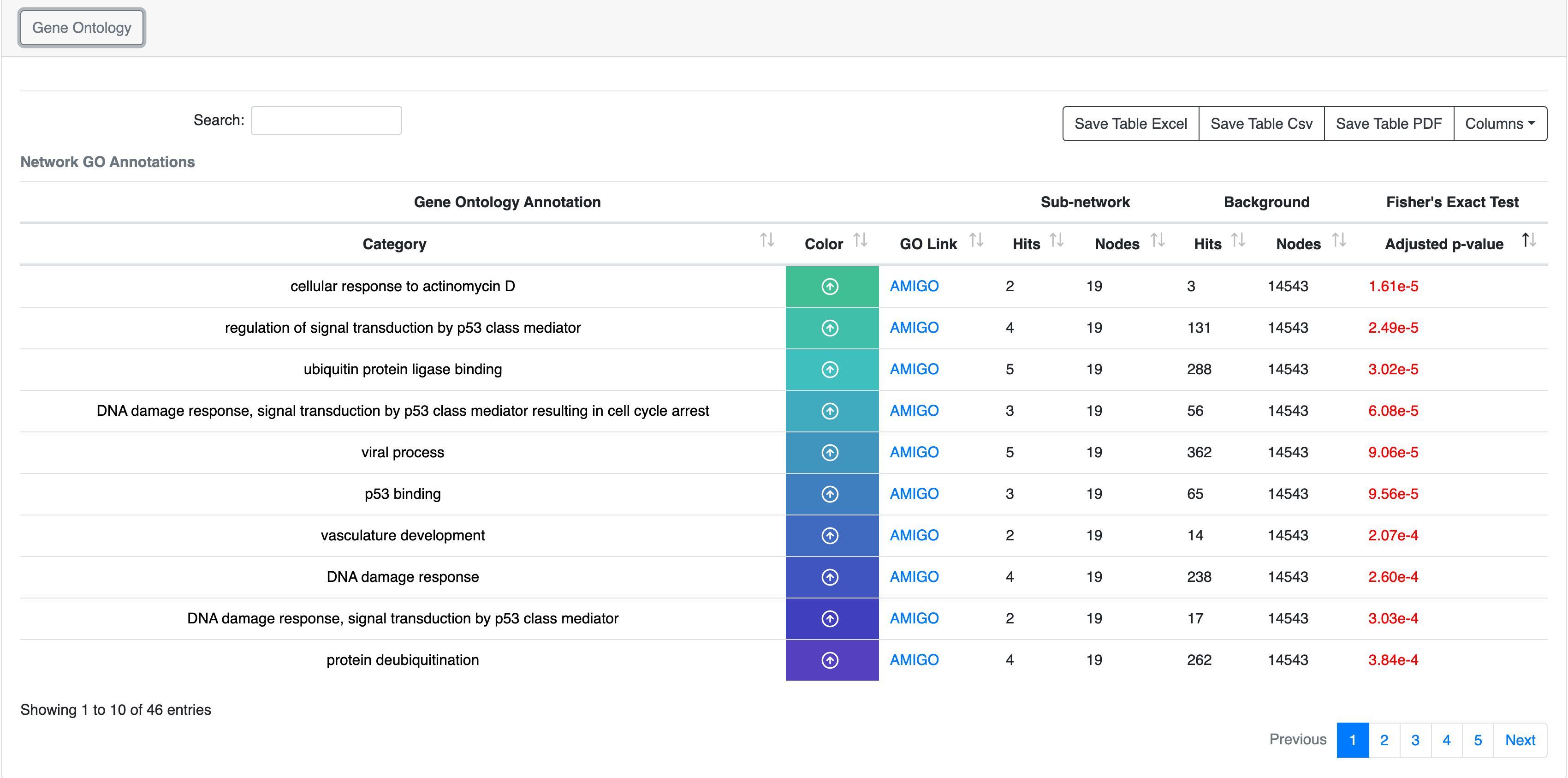The width and height of the screenshot is (1568, 778).
Task: Click into the Search input field
Action: click(x=326, y=120)
